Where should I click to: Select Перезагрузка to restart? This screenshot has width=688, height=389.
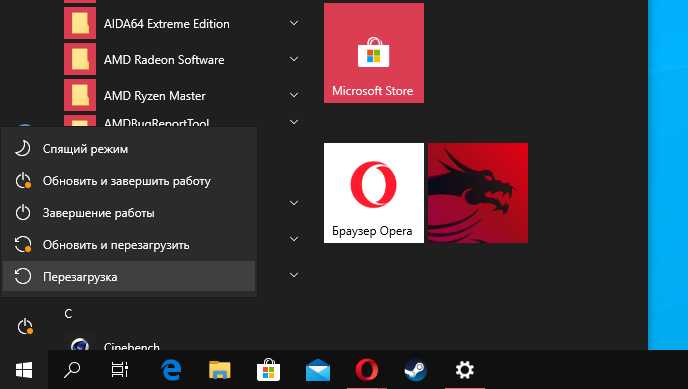[129, 277]
